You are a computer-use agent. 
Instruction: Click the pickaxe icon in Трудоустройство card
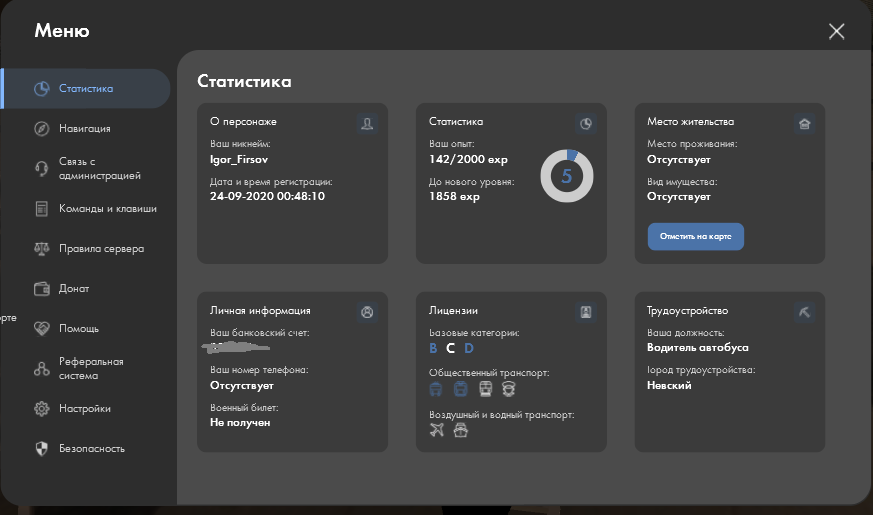[804, 312]
